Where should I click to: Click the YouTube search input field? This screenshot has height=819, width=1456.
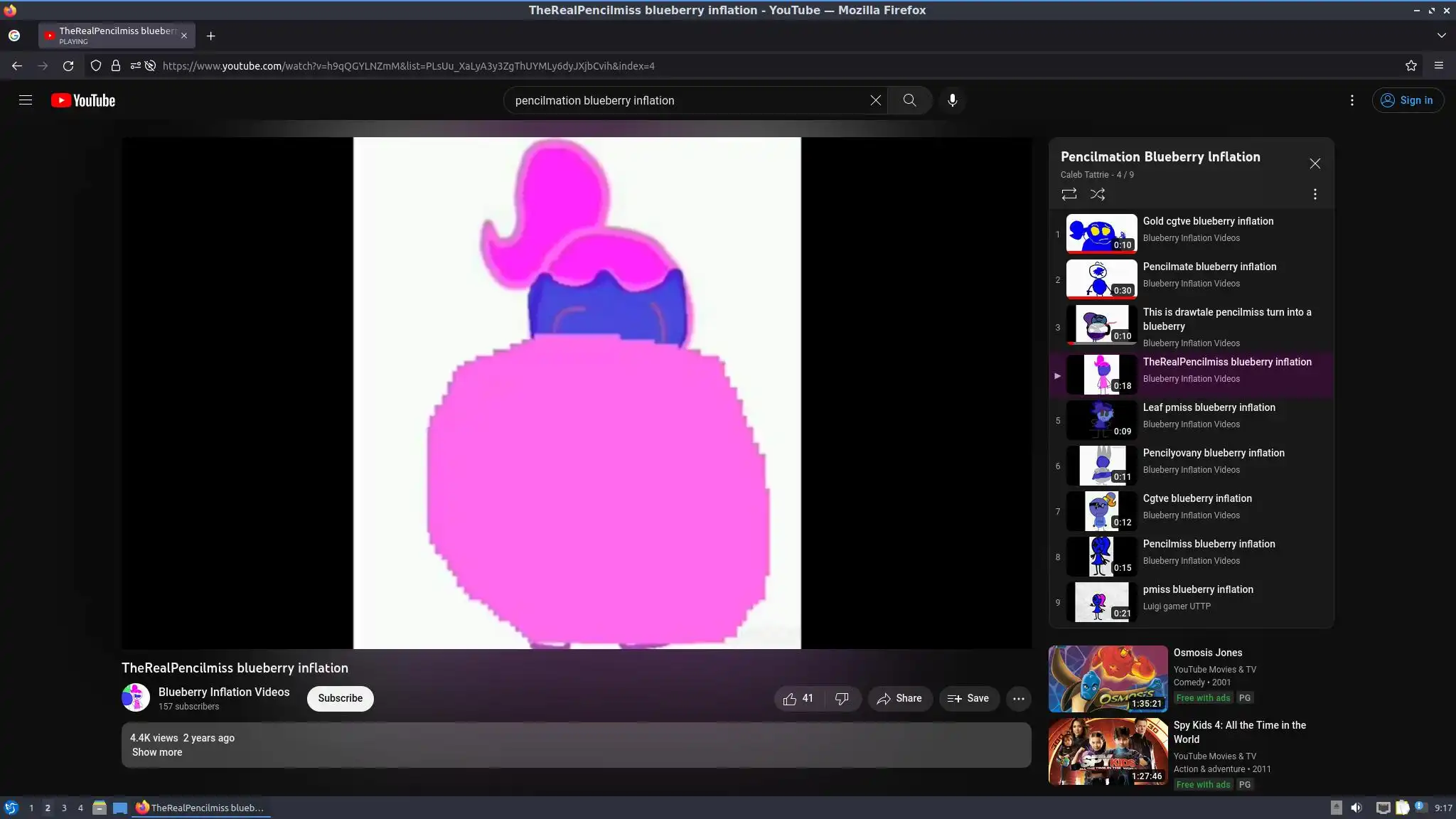point(682,100)
